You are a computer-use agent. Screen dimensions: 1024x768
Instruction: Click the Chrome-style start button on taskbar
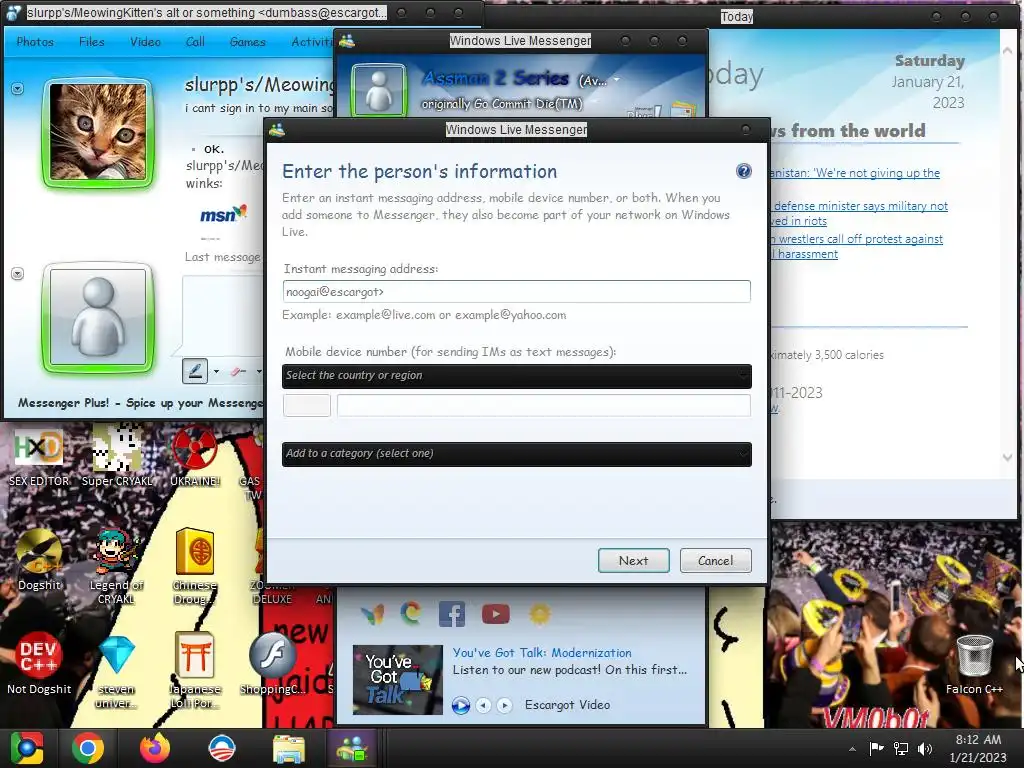coord(27,748)
